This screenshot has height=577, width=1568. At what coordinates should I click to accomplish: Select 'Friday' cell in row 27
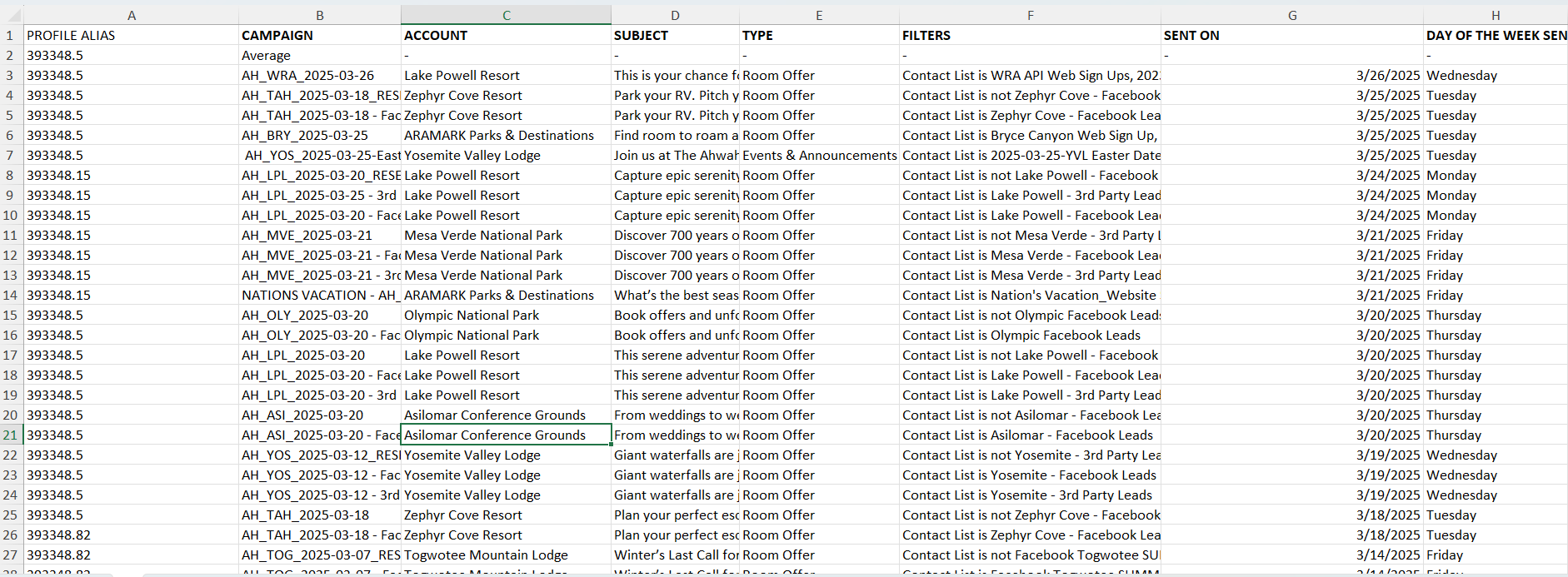[1496, 555]
